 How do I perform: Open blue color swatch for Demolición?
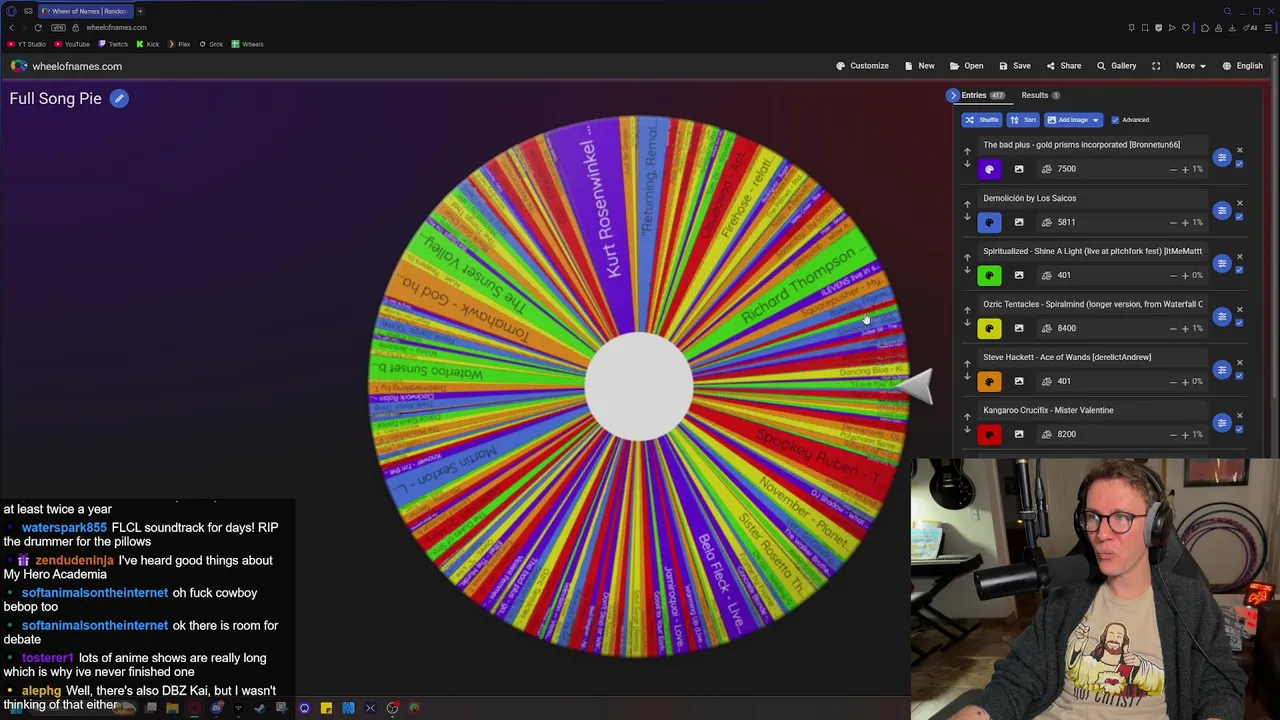pos(989,222)
